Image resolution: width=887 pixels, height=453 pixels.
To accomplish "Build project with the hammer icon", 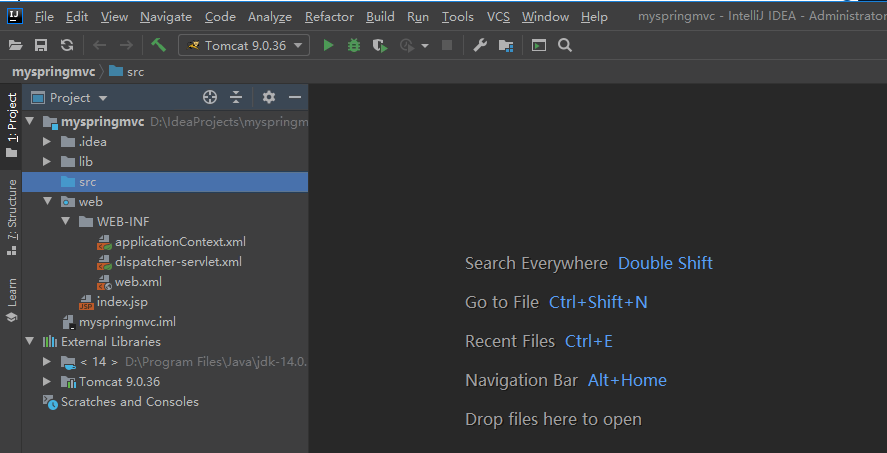I will click(158, 45).
